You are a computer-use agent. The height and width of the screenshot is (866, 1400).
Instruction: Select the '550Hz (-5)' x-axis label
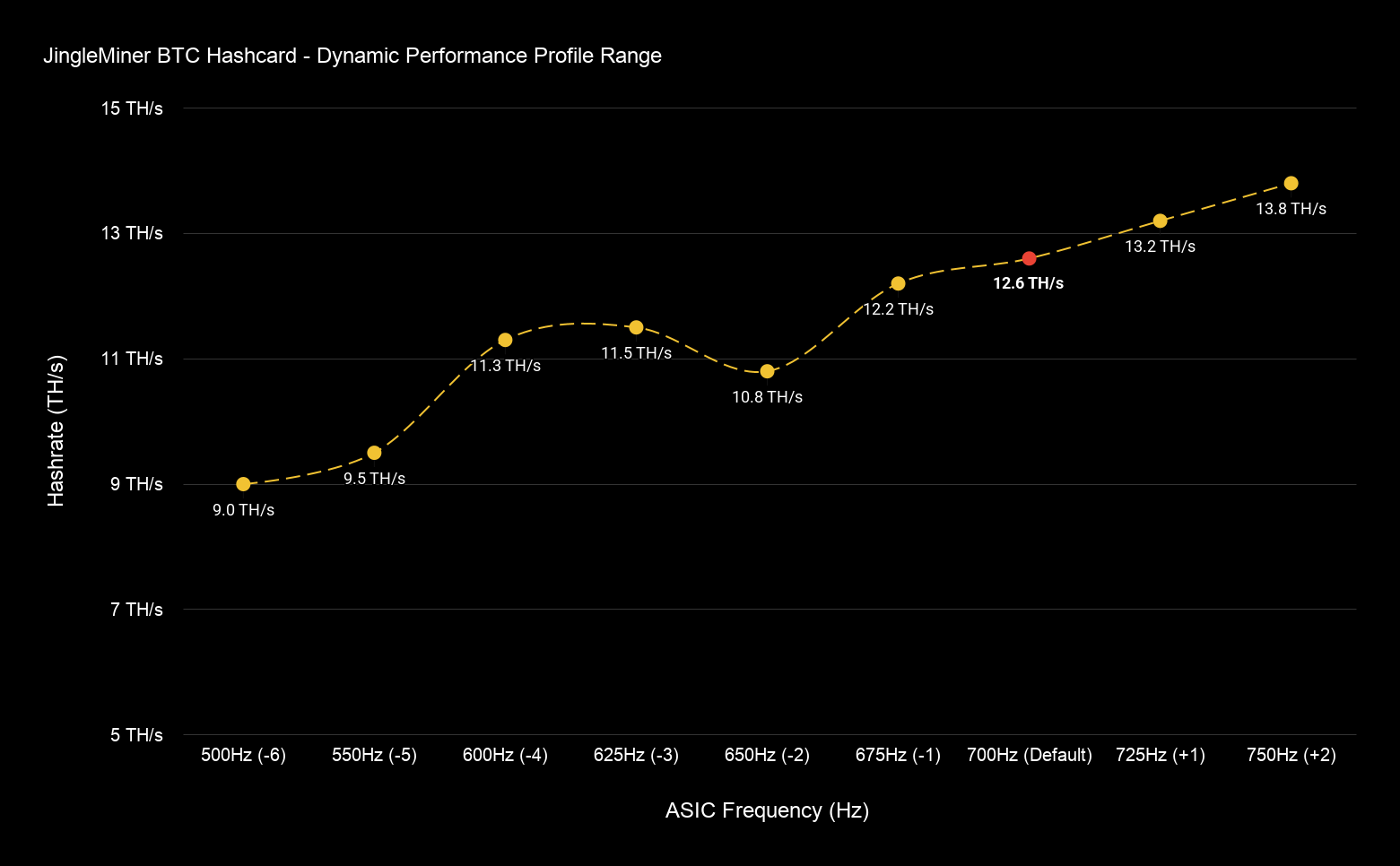click(374, 755)
